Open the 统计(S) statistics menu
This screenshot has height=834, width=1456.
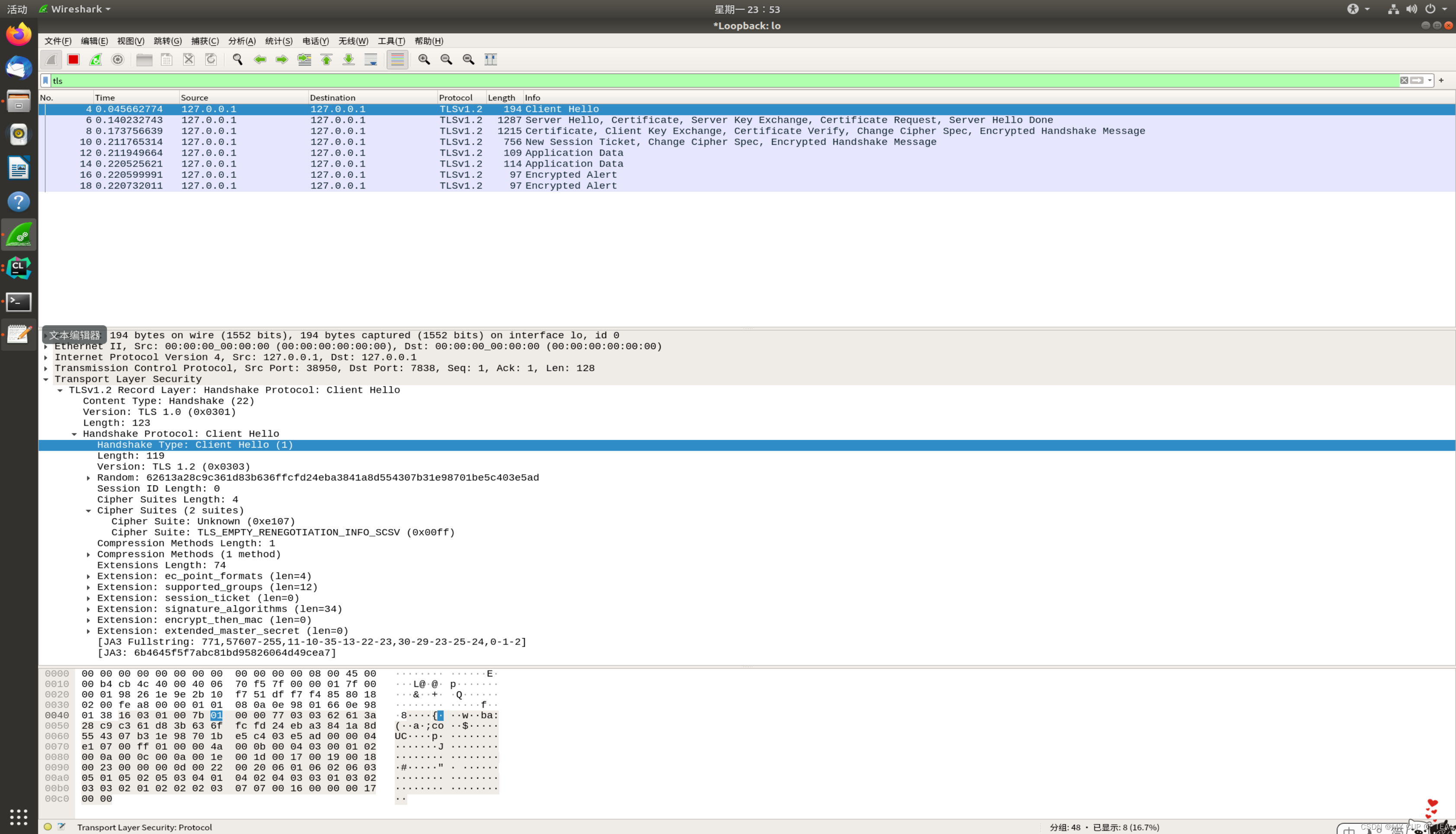click(x=278, y=41)
